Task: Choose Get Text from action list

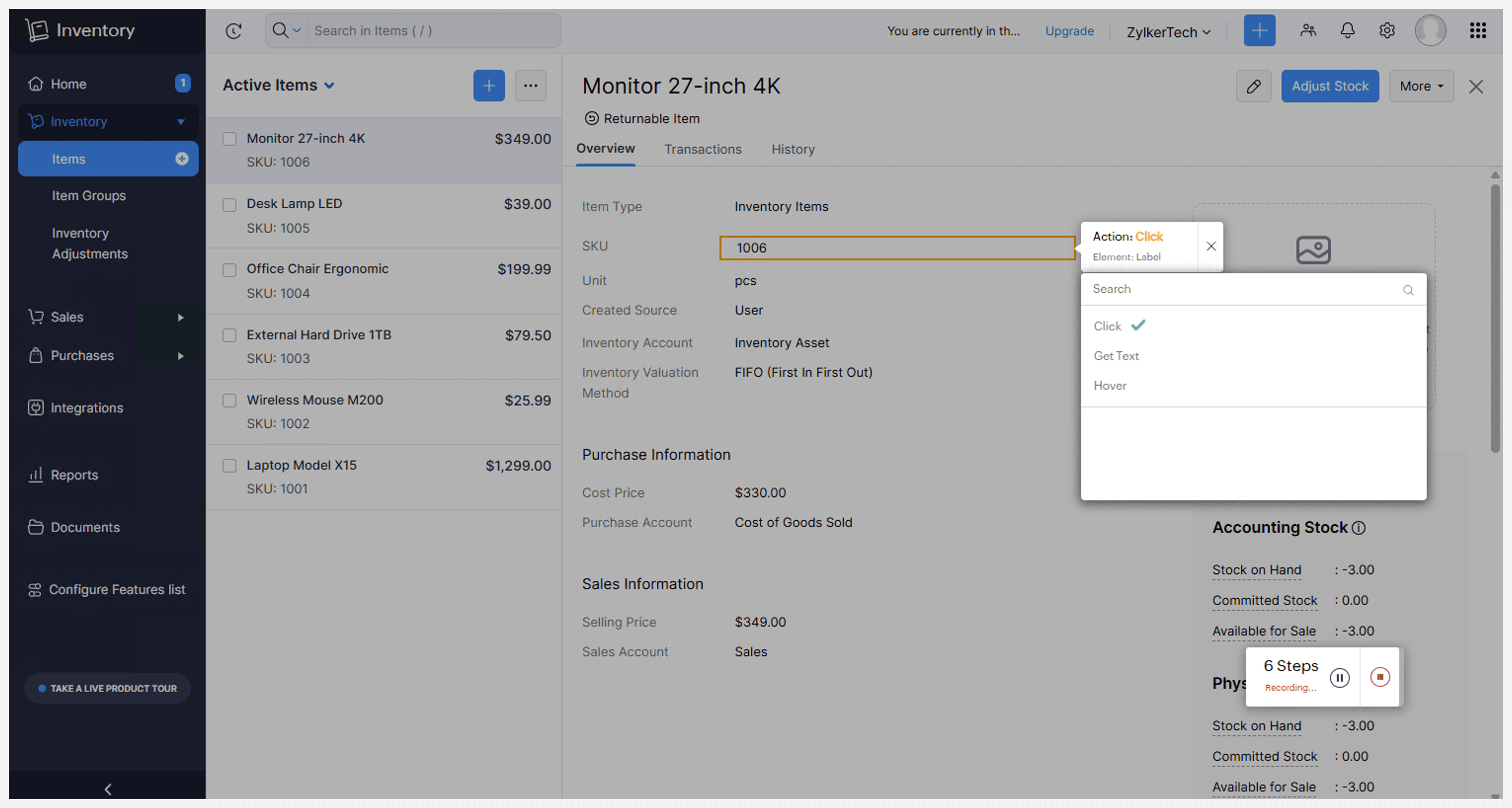Action: 1116,355
